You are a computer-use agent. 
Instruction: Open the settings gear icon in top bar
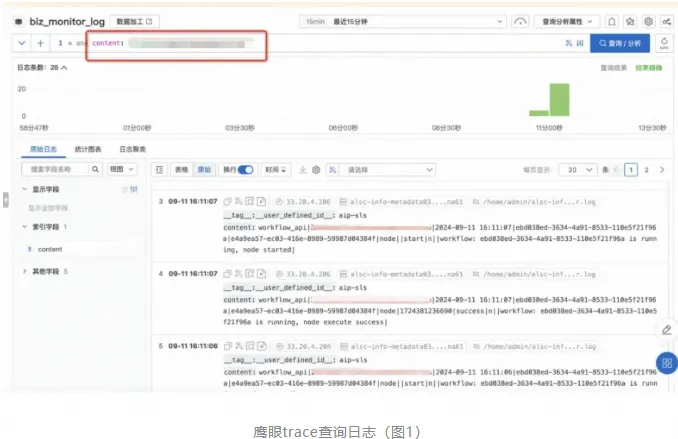[648, 22]
